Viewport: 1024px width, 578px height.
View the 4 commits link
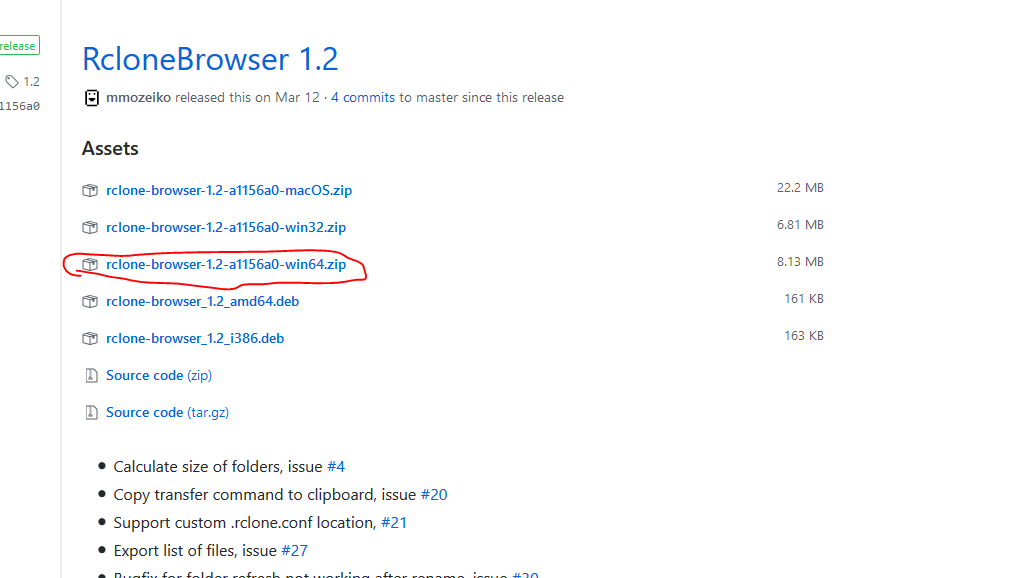(x=363, y=97)
